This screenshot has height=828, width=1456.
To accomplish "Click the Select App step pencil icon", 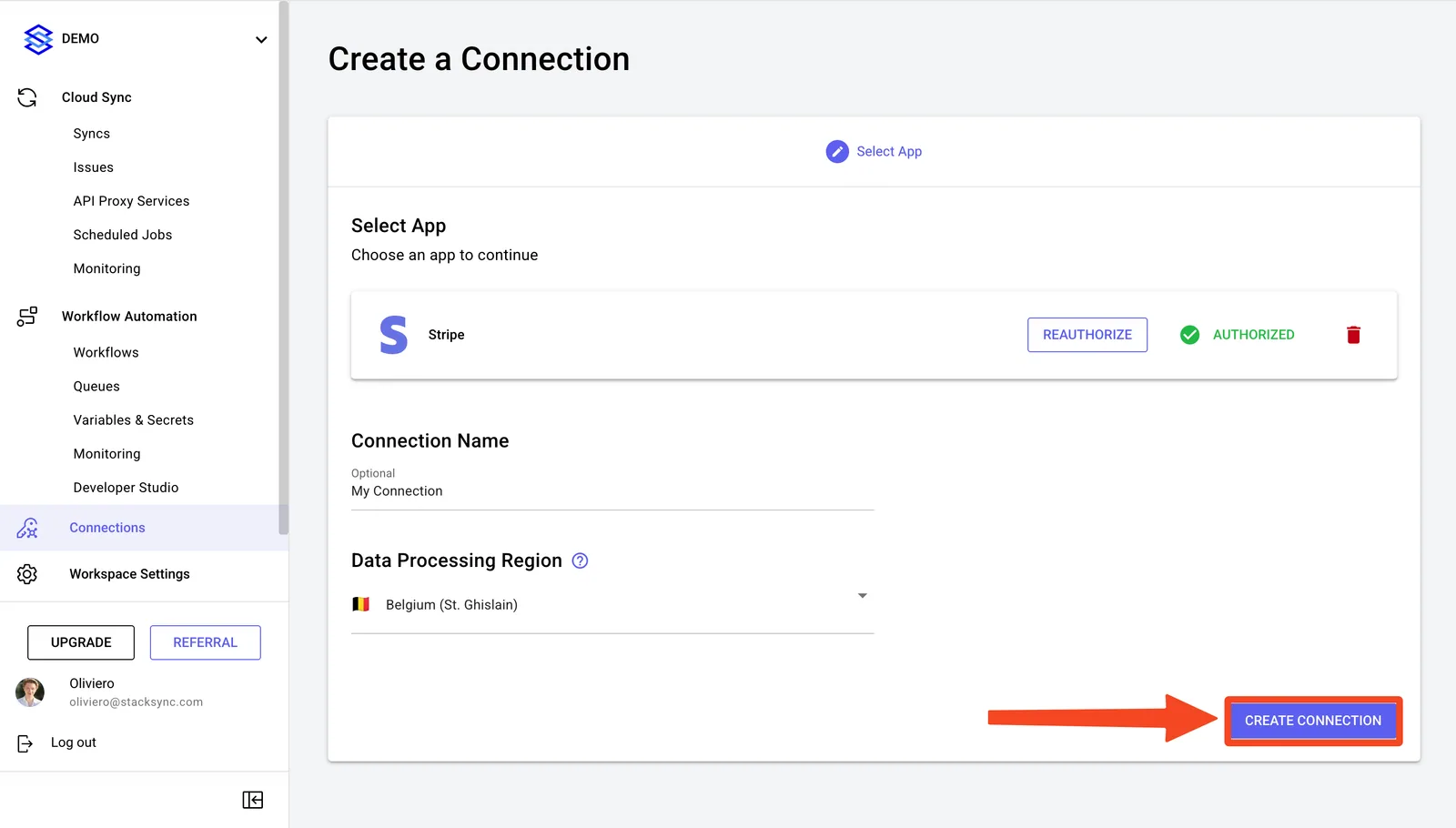I will click(837, 152).
